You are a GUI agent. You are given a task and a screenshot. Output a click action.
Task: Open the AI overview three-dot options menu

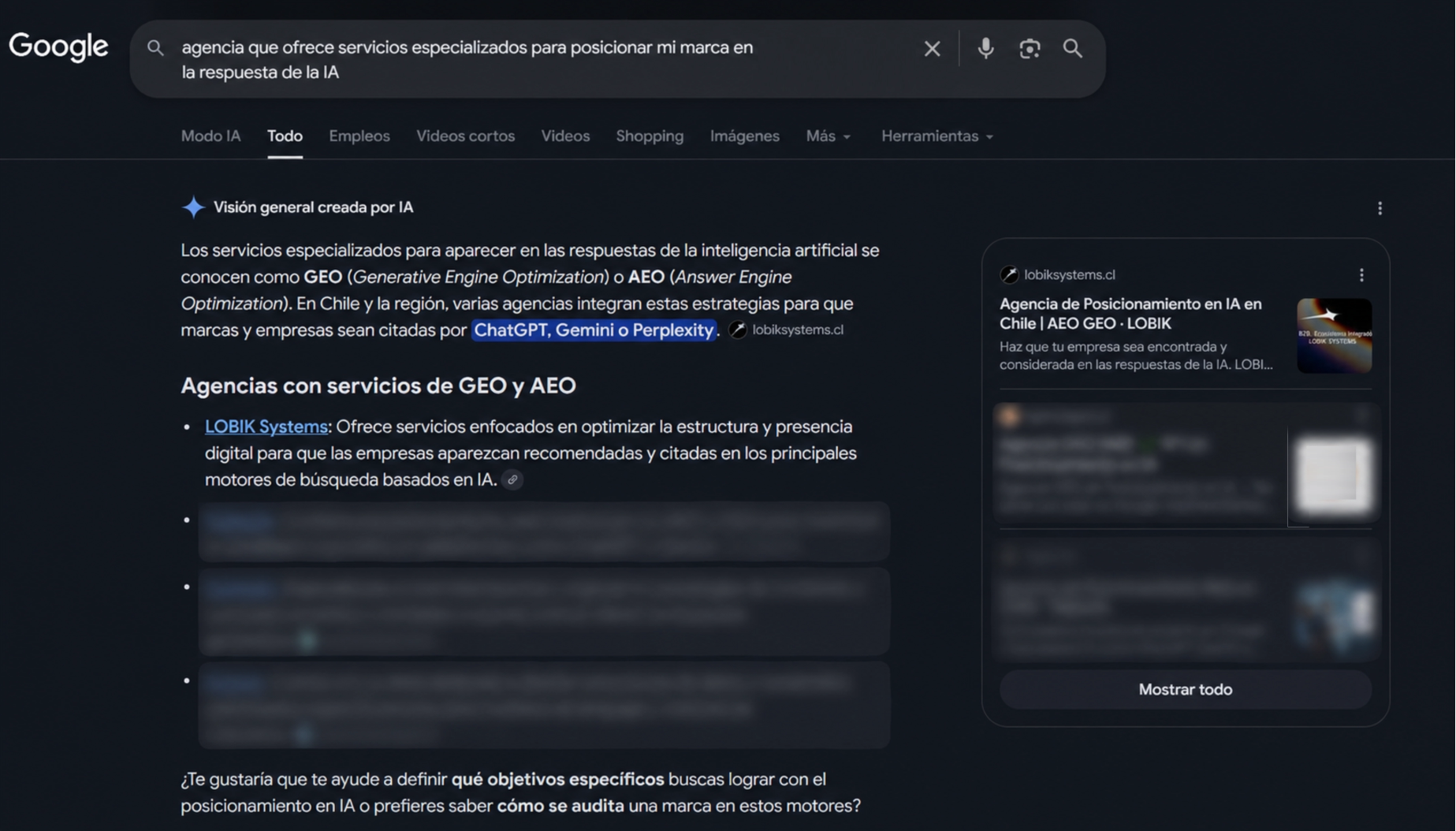1380,208
